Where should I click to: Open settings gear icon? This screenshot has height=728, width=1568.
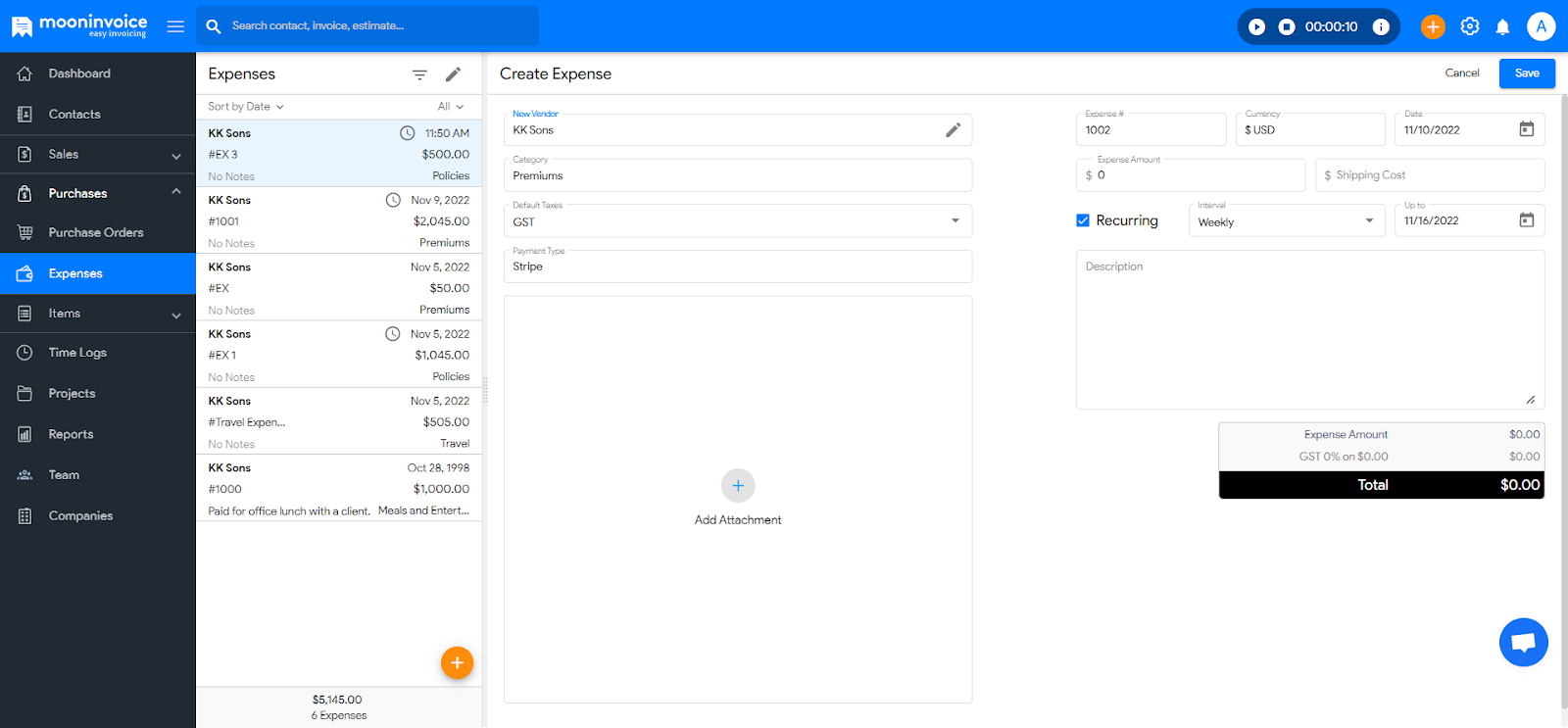tap(1470, 26)
